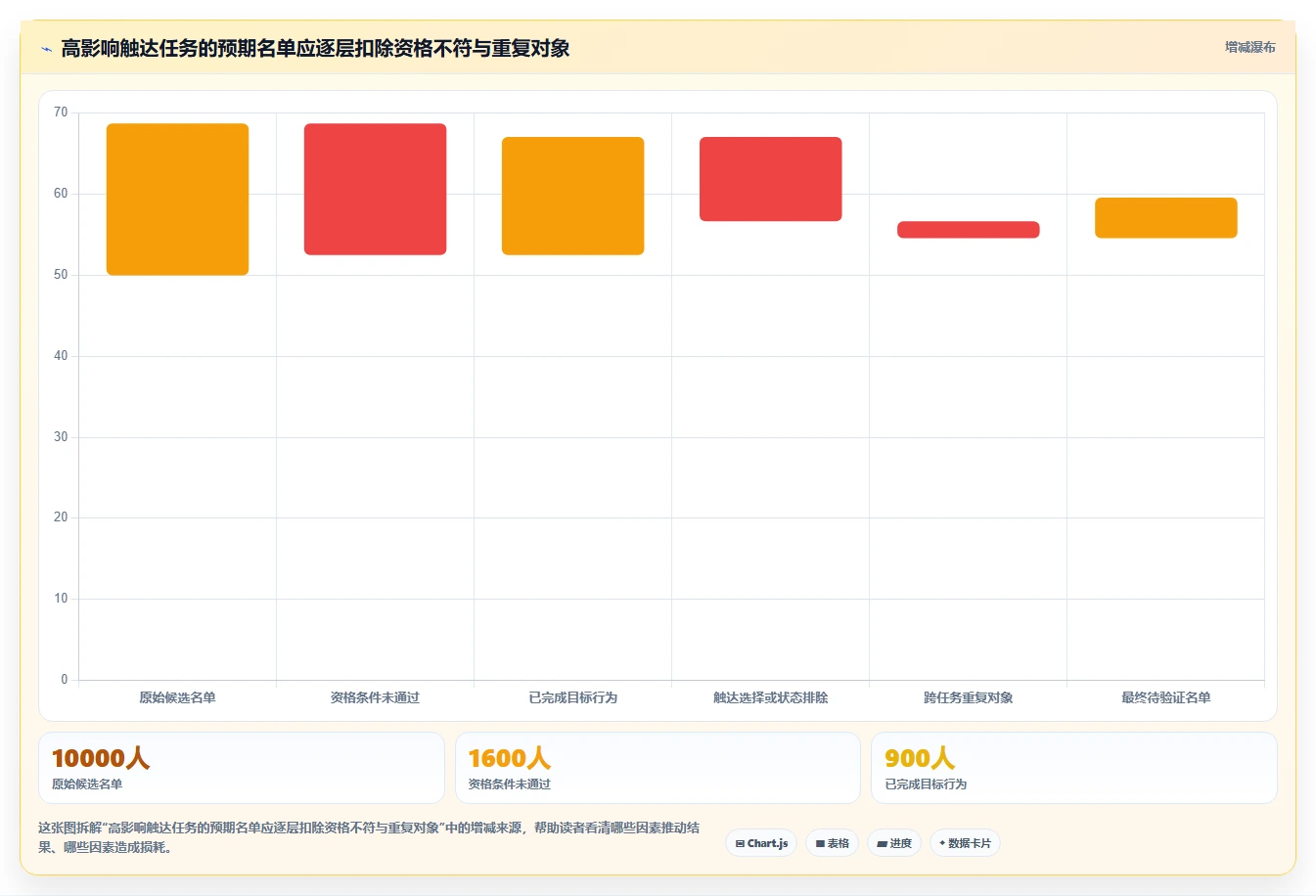Click the x-axis label 最终待验证名单
The image size is (1316, 896).
pos(1165,697)
